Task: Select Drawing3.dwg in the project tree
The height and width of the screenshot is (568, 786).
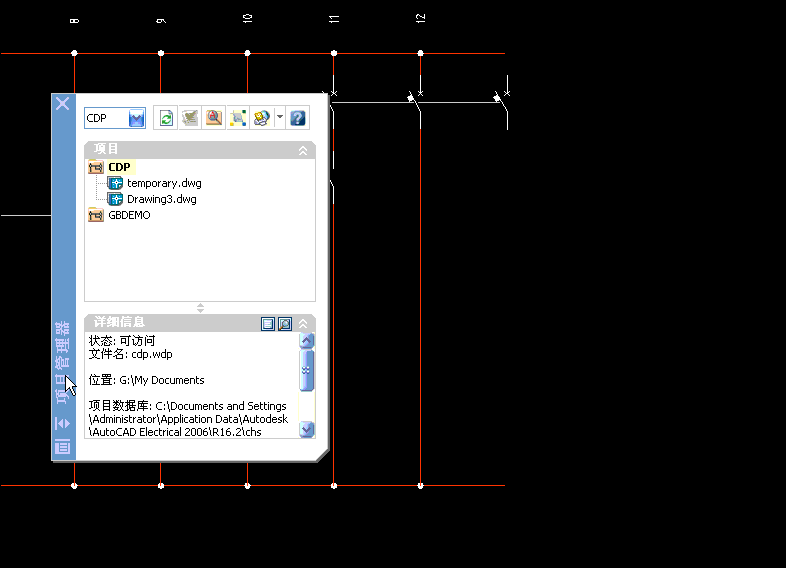Action: click(x=161, y=199)
